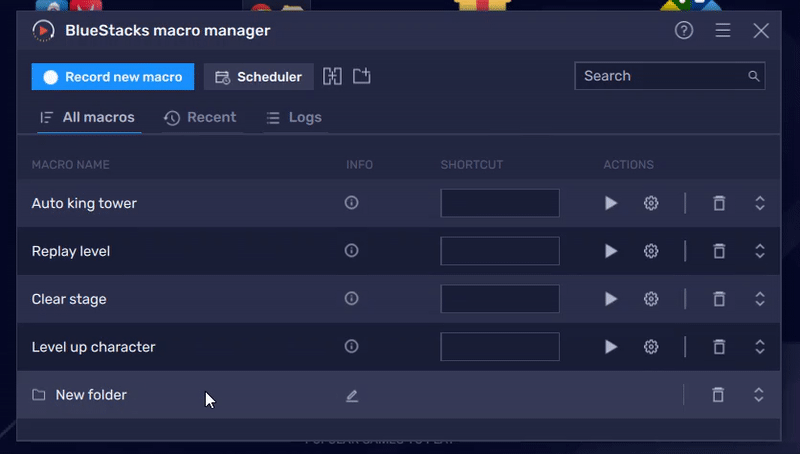
Task: Show info for Replay level
Action: coord(351,250)
